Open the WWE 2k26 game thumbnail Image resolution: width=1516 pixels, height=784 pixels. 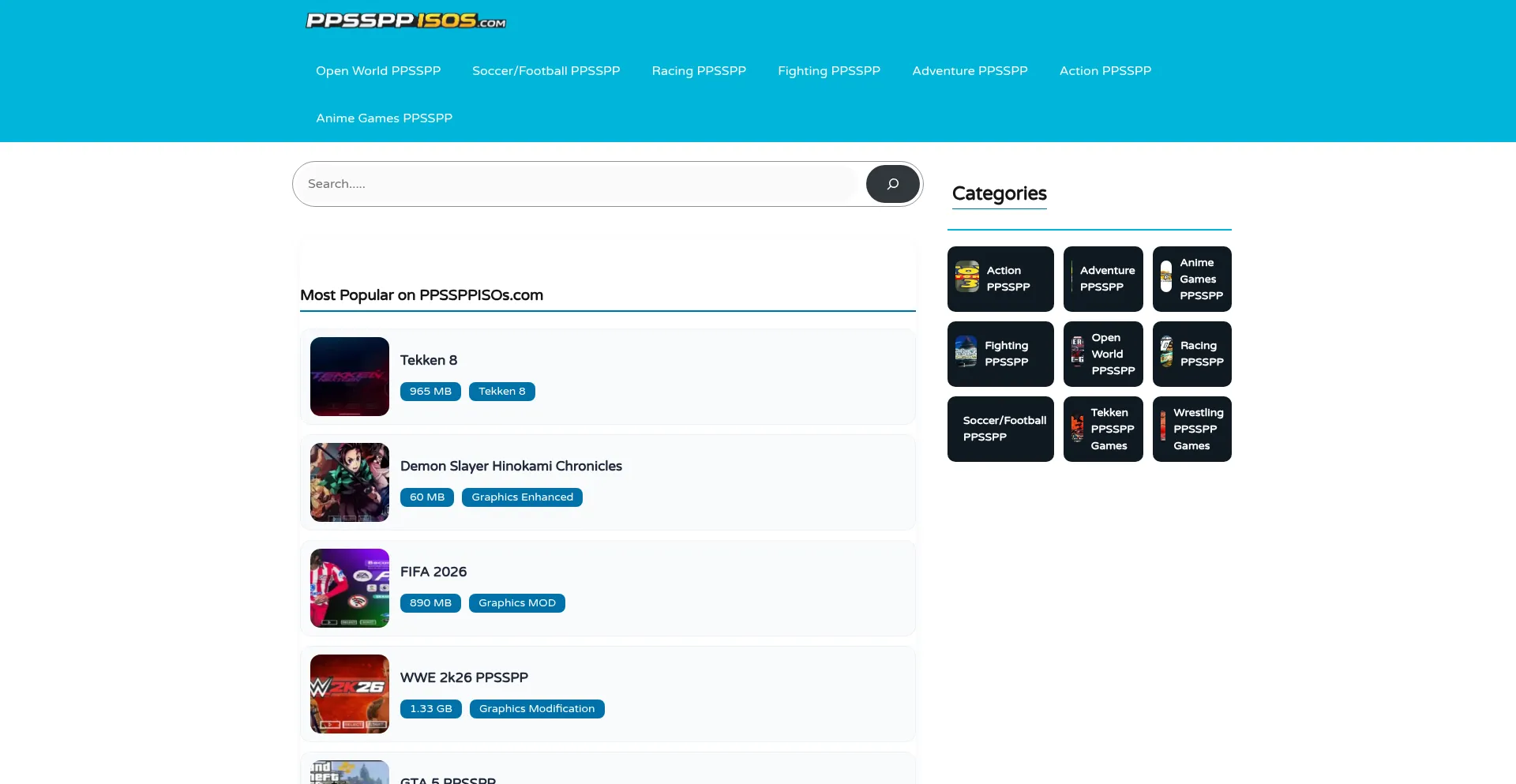(350, 694)
